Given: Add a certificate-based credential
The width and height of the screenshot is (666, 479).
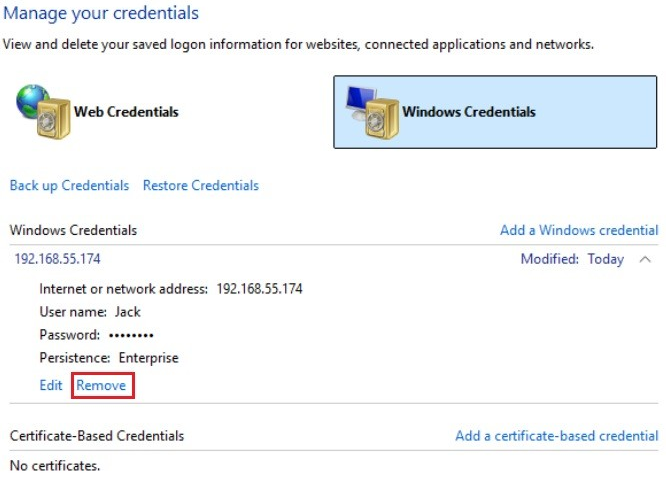Looking at the screenshot, I should pos(556,436).
